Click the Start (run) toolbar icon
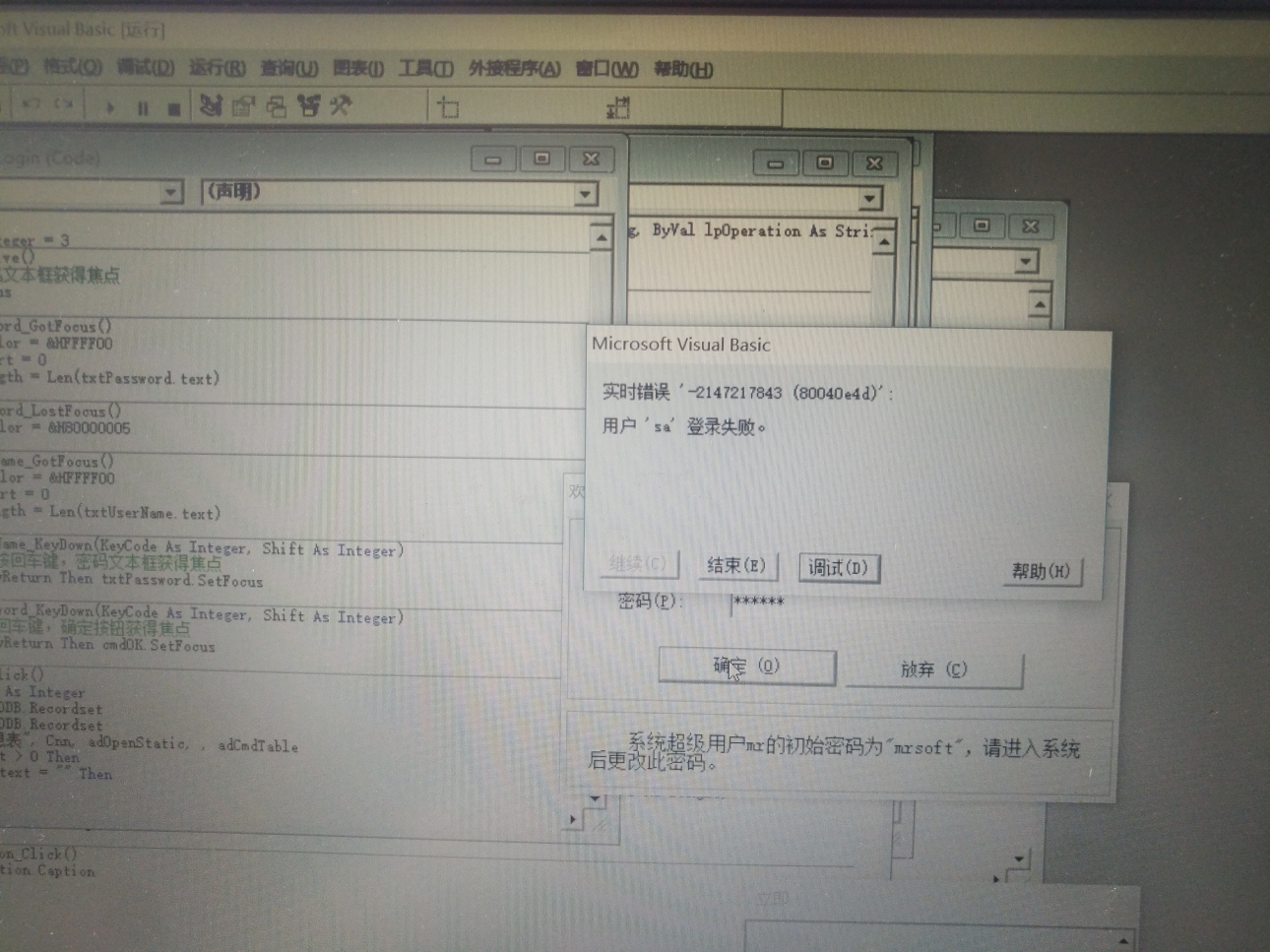The image size is (1270, 952). coord(110,107)
